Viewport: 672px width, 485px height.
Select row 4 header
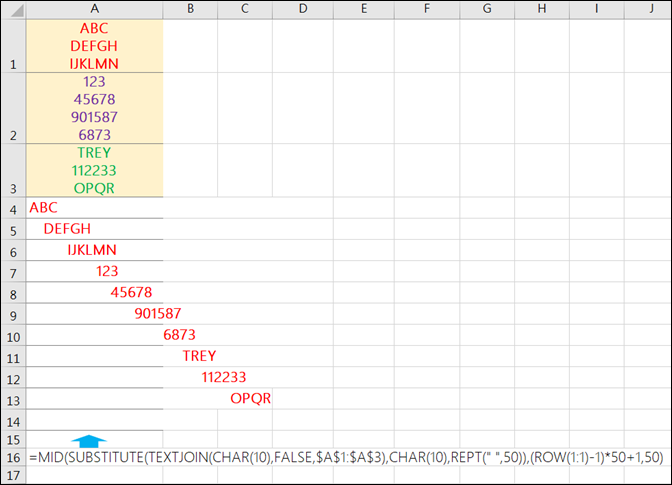coord(13,208)
